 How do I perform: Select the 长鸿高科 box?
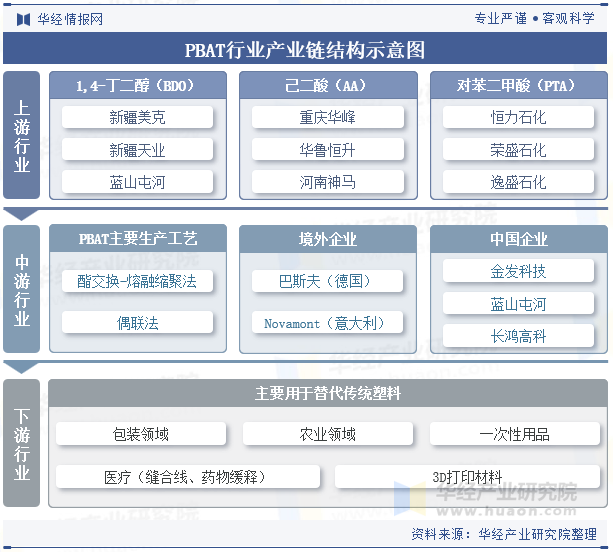(518, 336)
